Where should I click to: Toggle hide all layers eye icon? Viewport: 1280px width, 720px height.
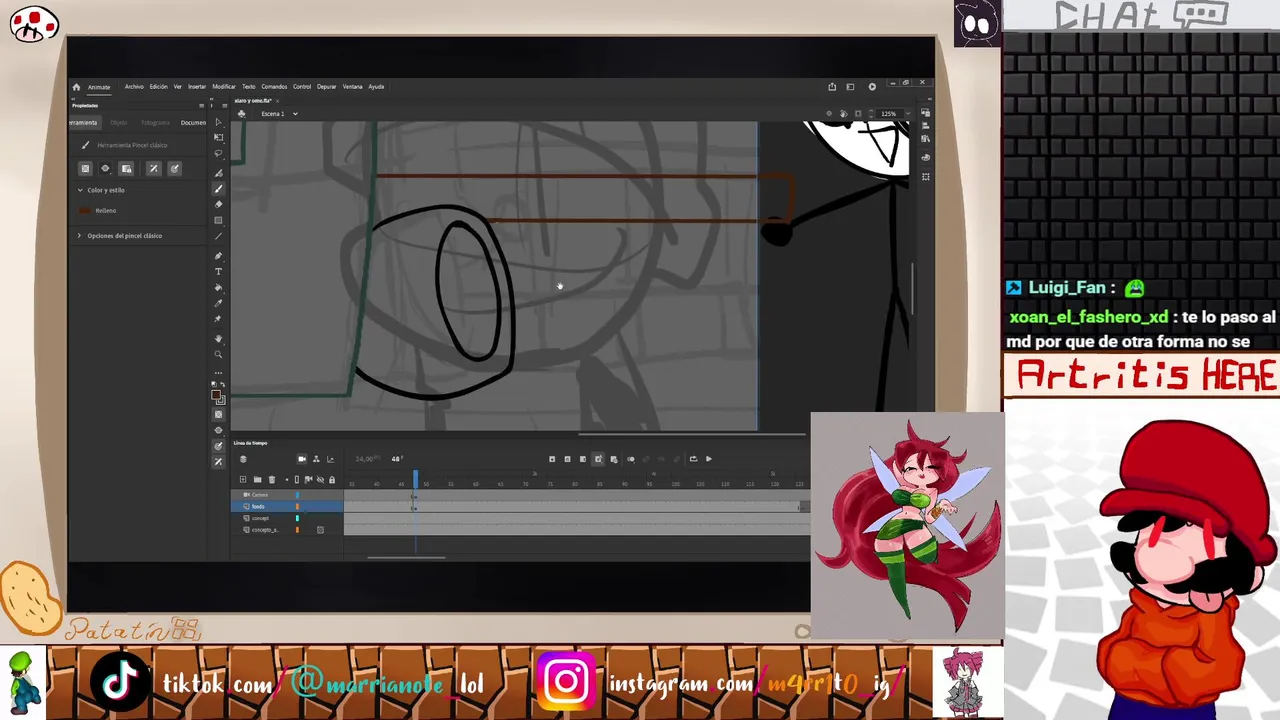tap(320, 479)
